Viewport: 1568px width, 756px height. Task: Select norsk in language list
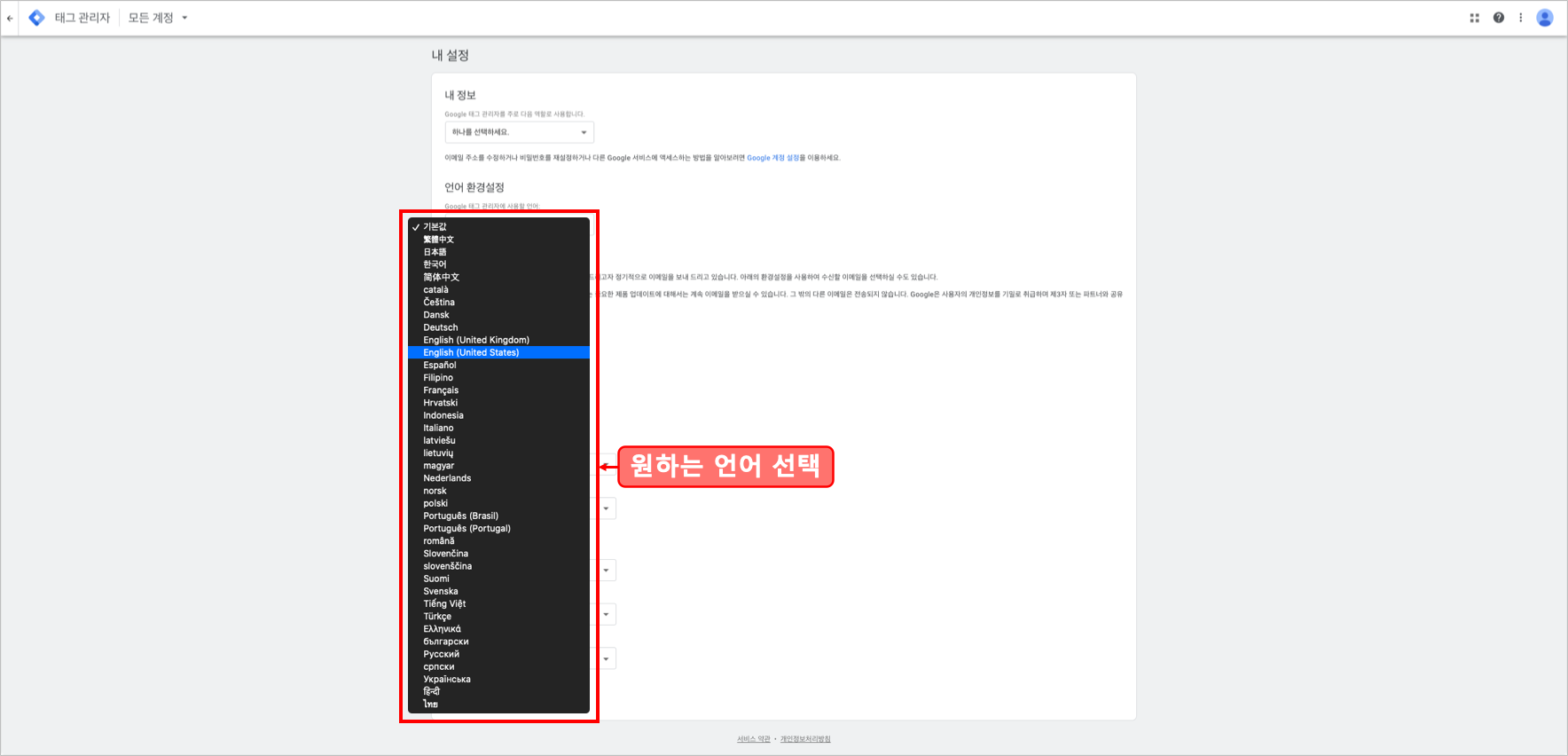pyautogui.click(x=498, y=491)
